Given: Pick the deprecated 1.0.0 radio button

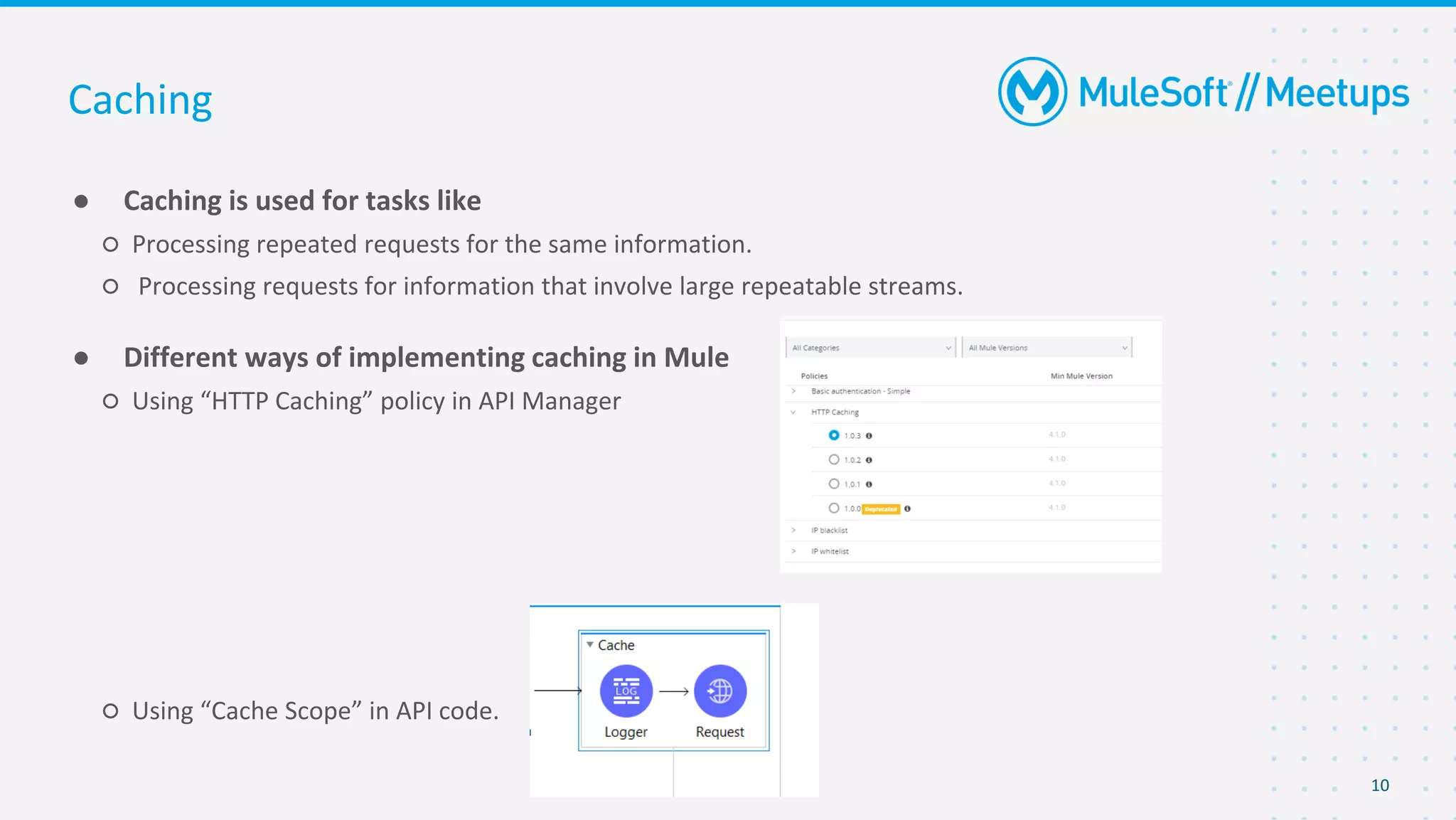Looking at the screenshot, I should [834, 508].
